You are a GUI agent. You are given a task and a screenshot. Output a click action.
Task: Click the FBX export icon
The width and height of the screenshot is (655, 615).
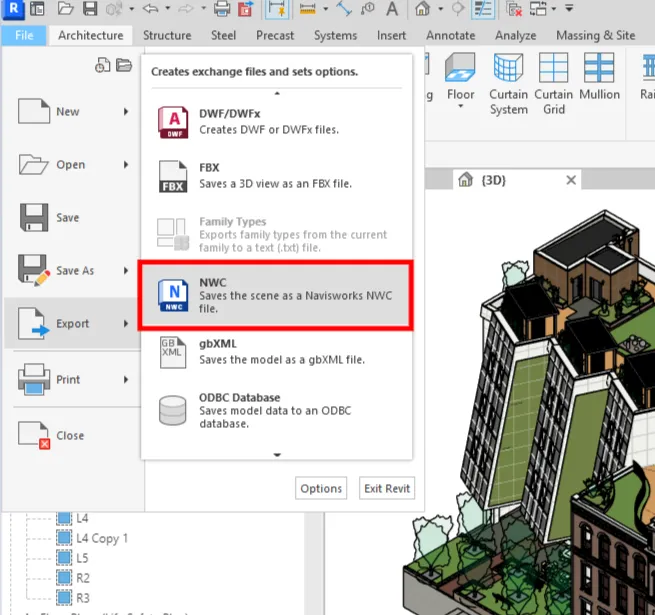[x=173, y=177]
